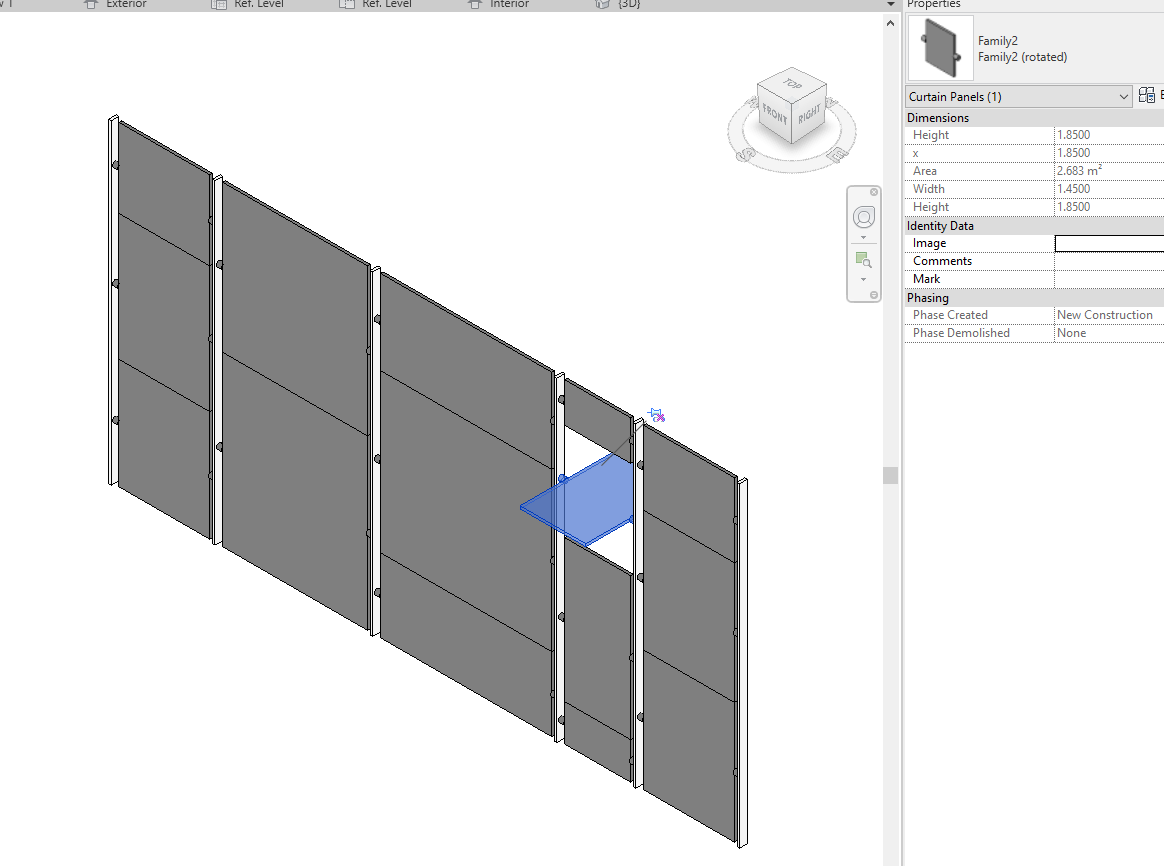Close the navigation bar with its X icon

(874, 191)
